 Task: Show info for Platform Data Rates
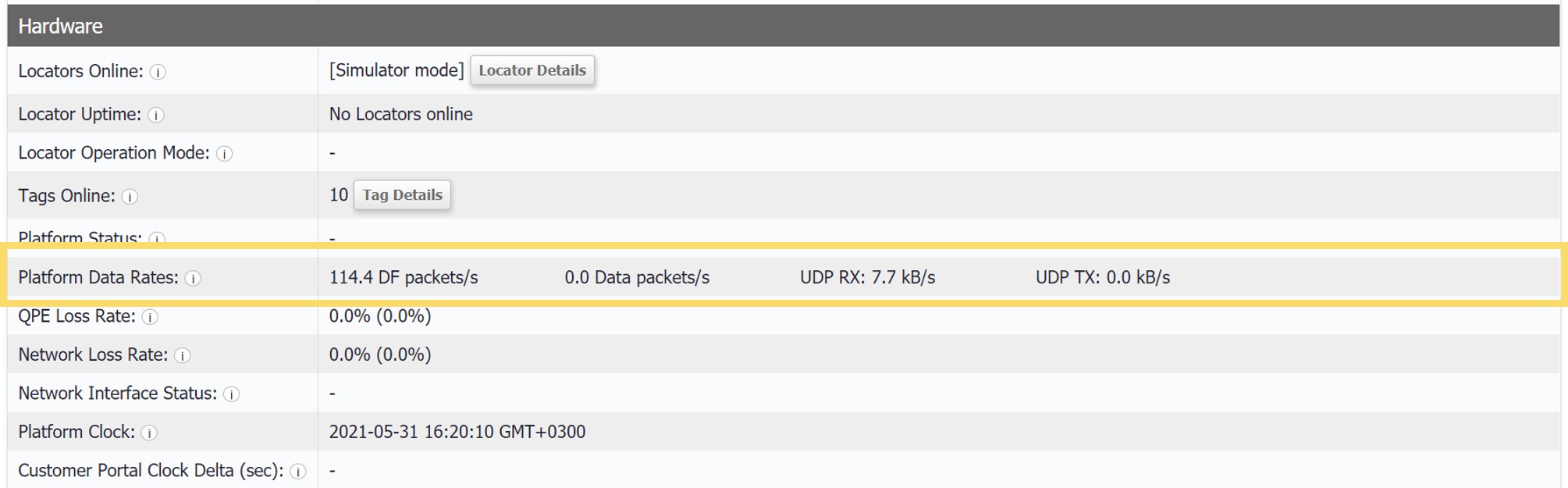(x=193, y=279)
